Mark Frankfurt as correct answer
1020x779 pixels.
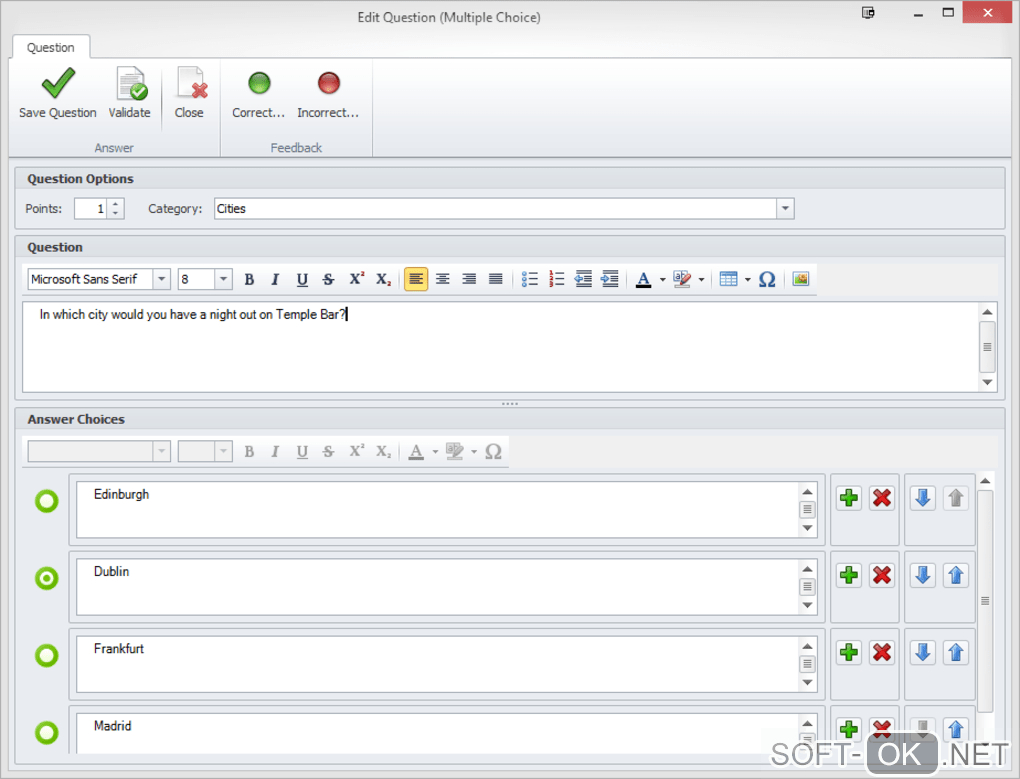click(47, 655)
